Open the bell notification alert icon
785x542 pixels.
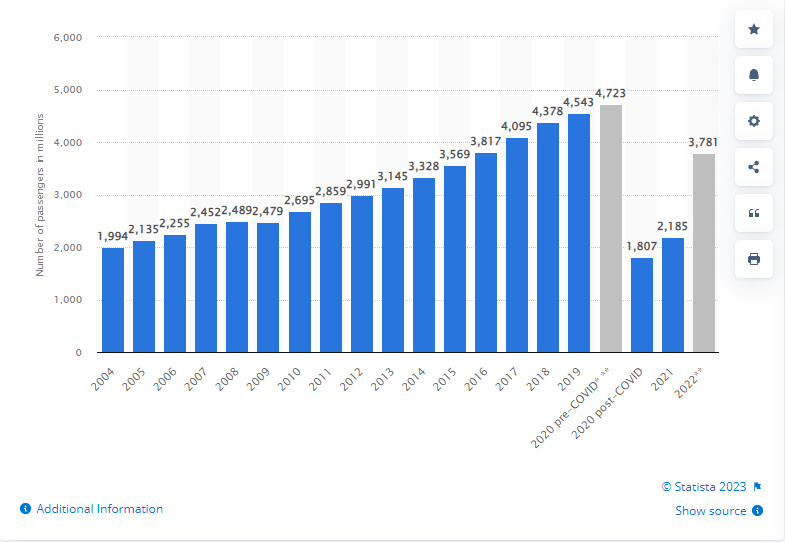[753, 75]
